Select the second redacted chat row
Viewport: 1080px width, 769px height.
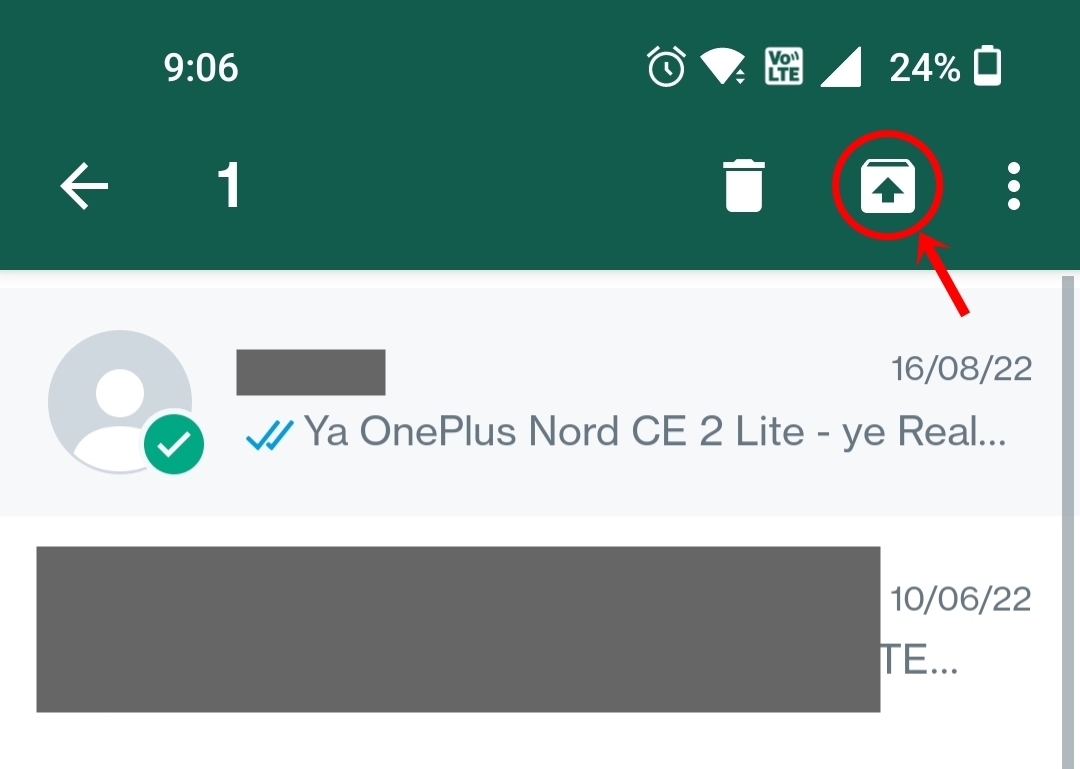pyautogui.click(x=530, y=629)
